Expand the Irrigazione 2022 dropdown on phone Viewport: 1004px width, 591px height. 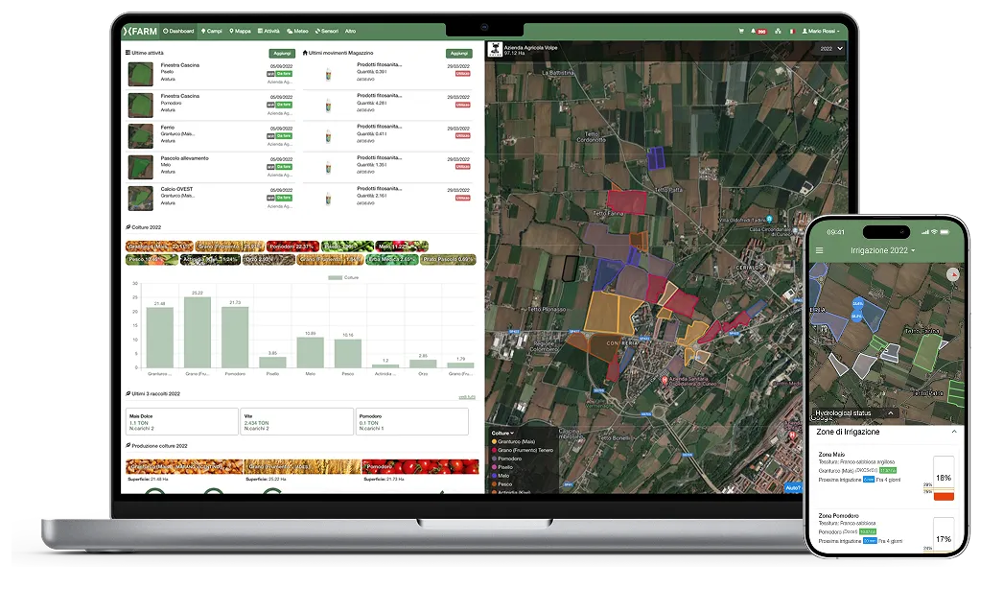tap(881, 250)
